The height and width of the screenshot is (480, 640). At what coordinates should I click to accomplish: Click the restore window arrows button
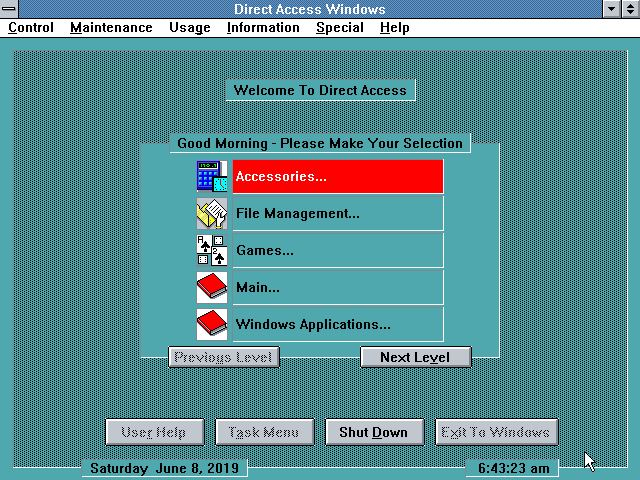(x=631, y=9)
